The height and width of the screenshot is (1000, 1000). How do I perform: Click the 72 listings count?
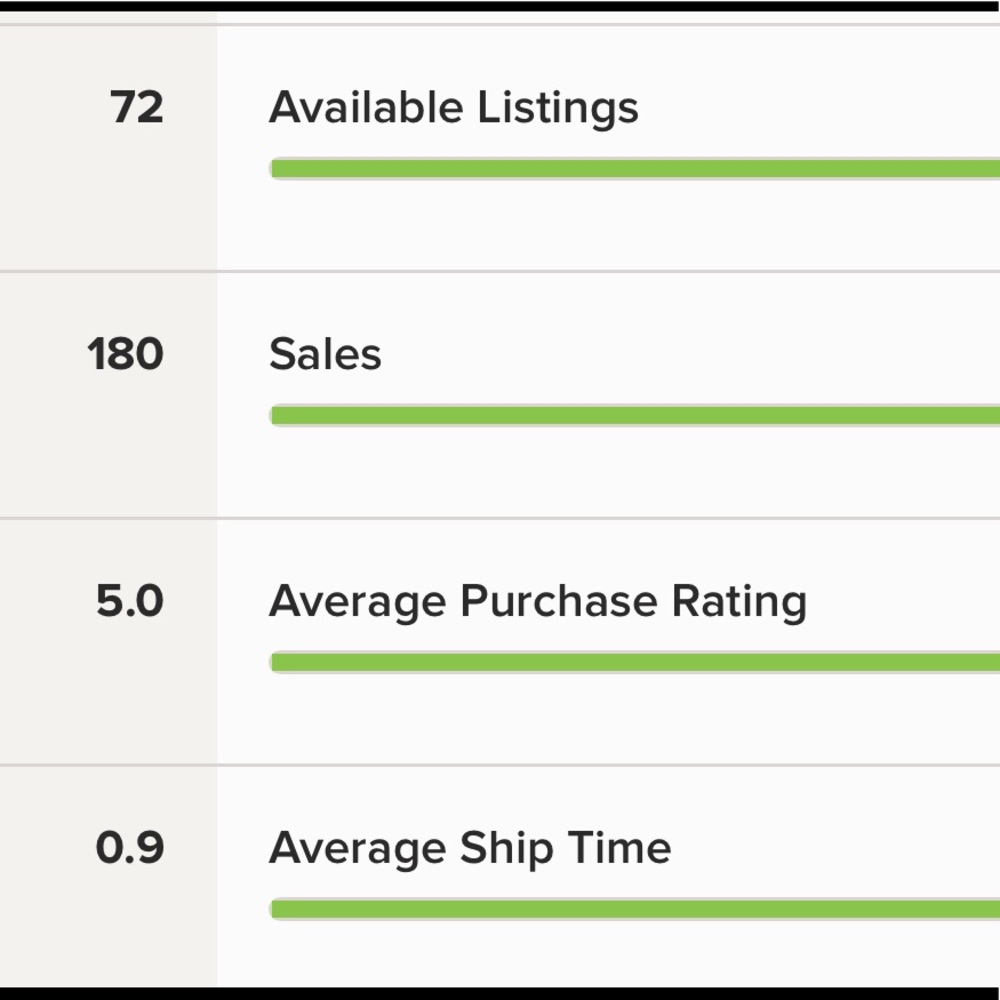pyautogui.click(x=137, y=108)
